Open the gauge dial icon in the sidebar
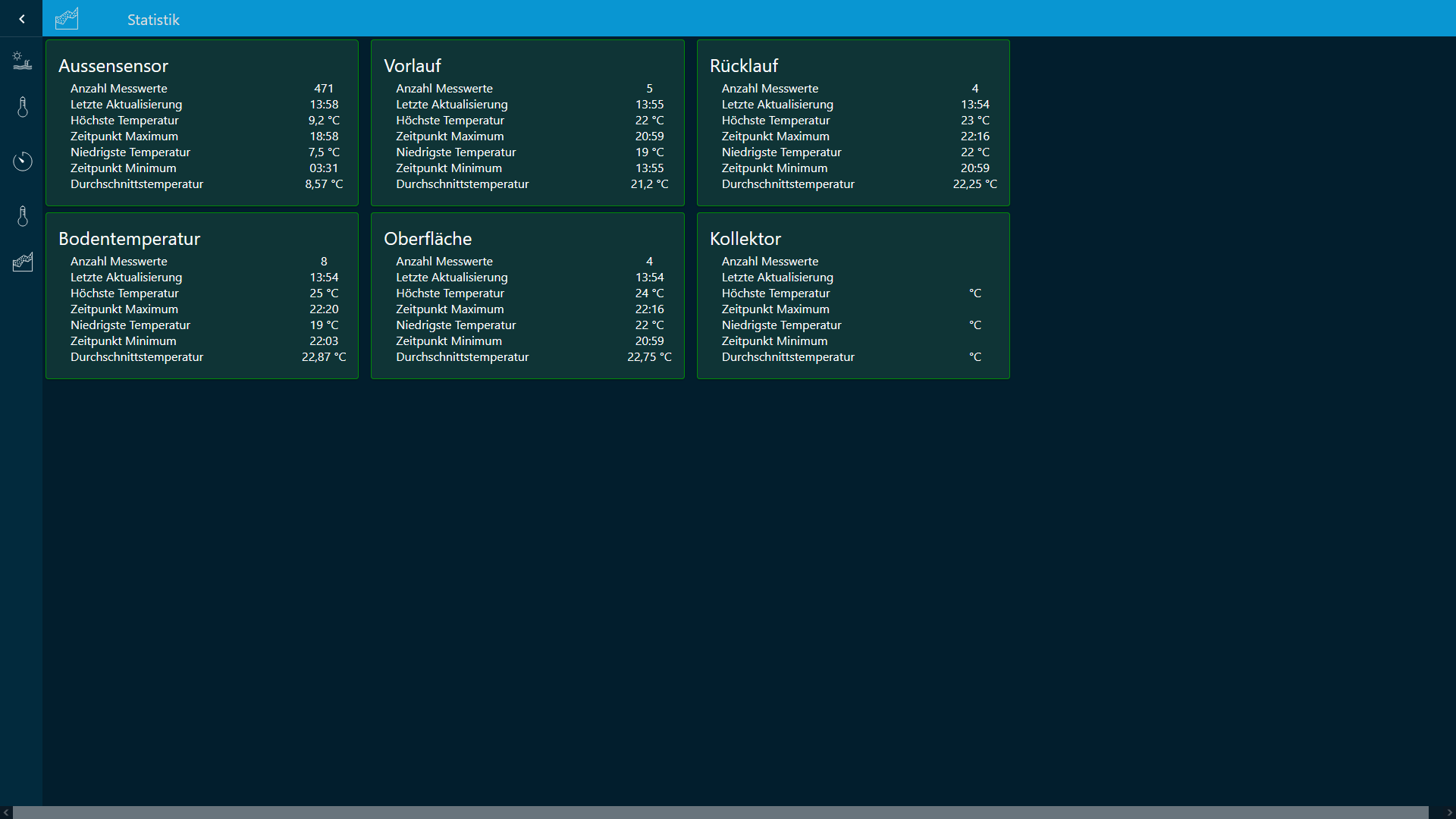The image size is (1456, 819). point(23,161)
